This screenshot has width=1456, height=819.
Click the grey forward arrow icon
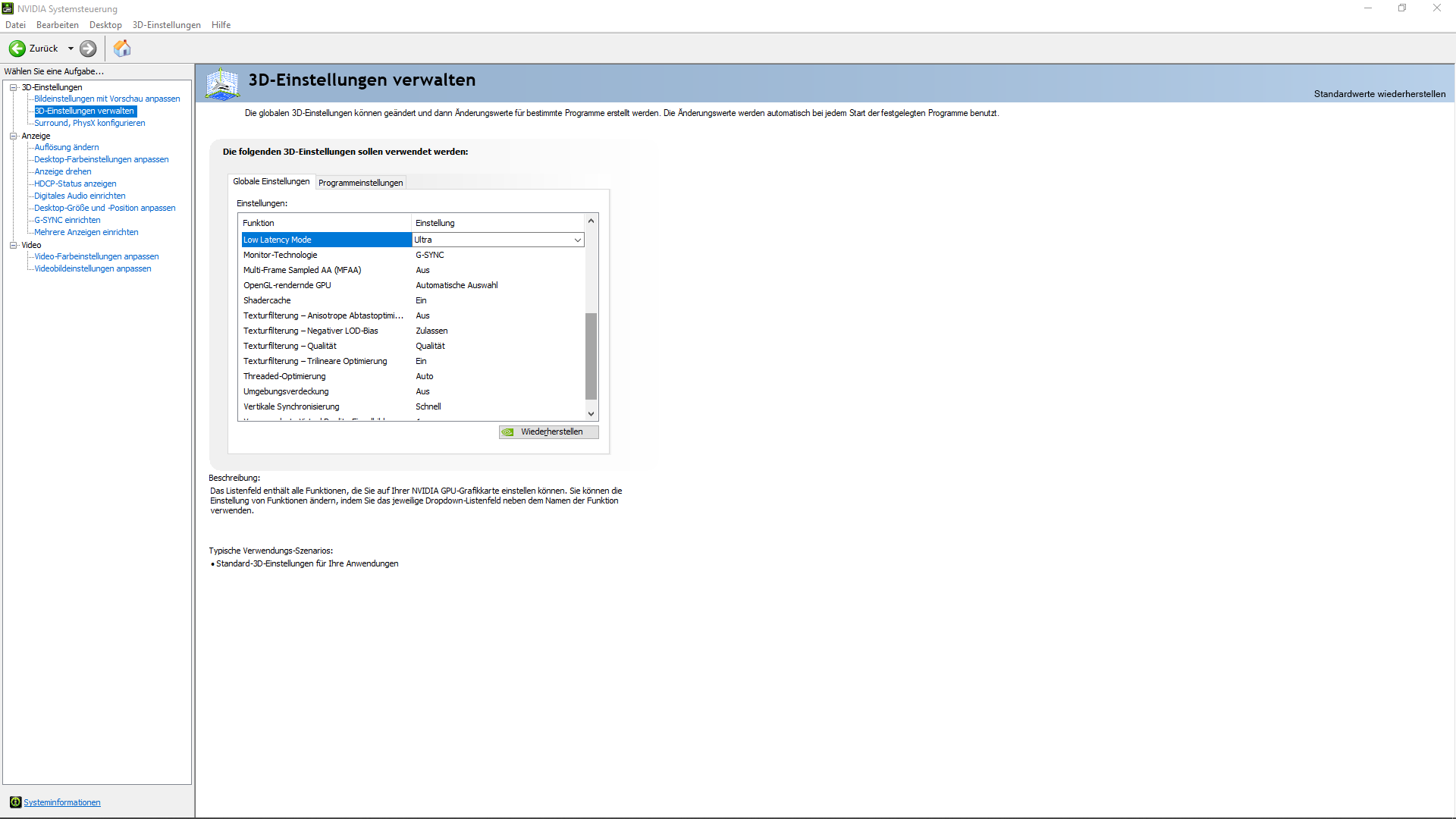(x=88, y=49)
